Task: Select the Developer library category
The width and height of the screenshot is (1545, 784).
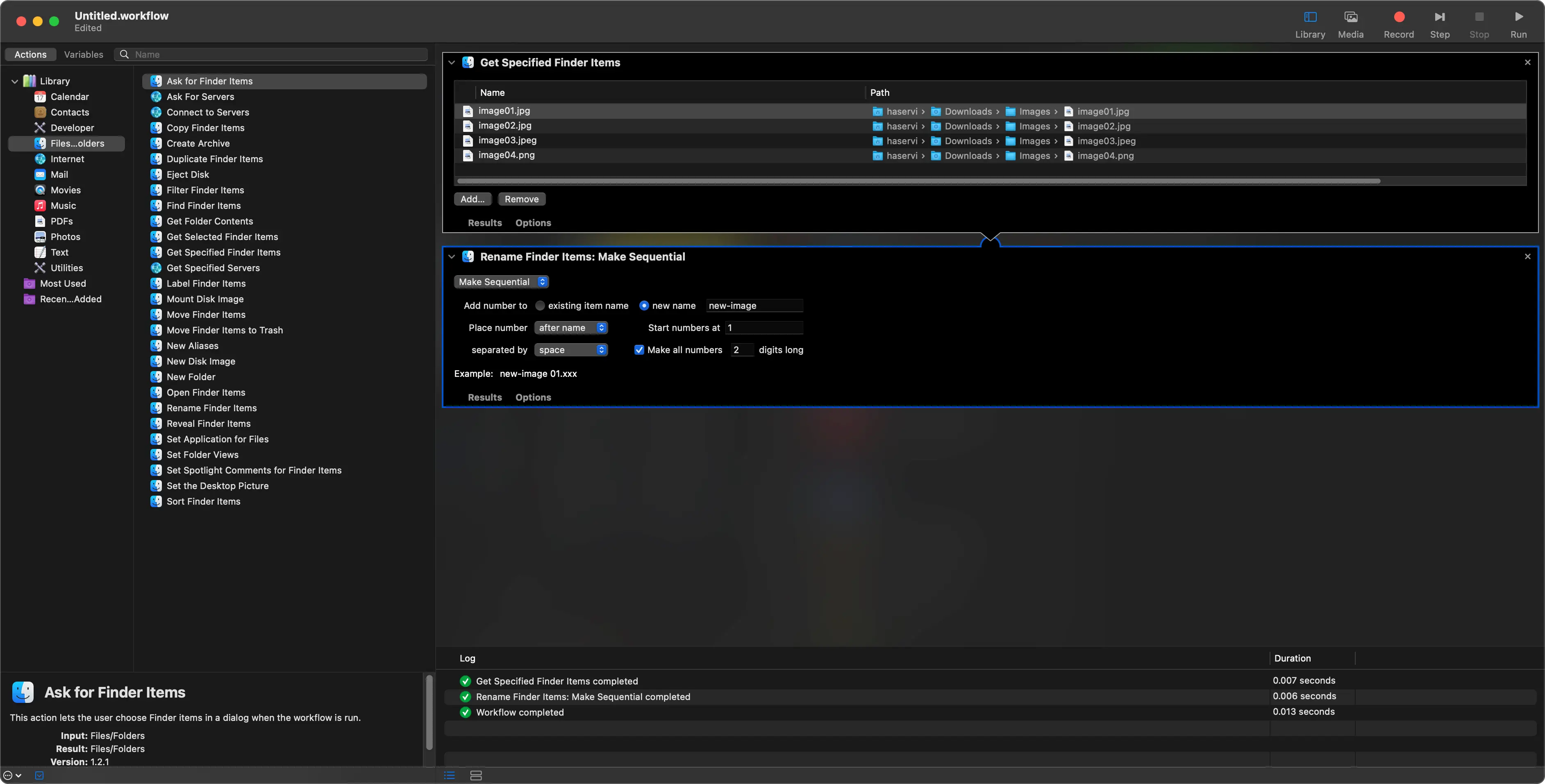Action: tap(72, 128)
